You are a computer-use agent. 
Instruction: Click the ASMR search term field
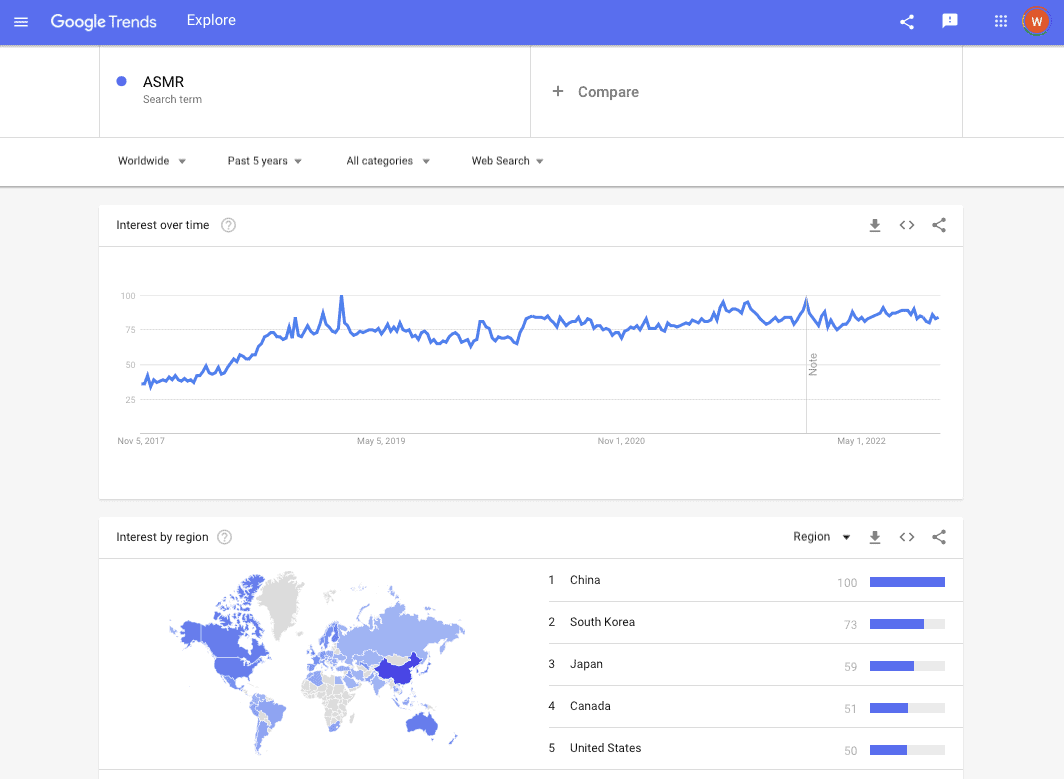tap(315, 92)
